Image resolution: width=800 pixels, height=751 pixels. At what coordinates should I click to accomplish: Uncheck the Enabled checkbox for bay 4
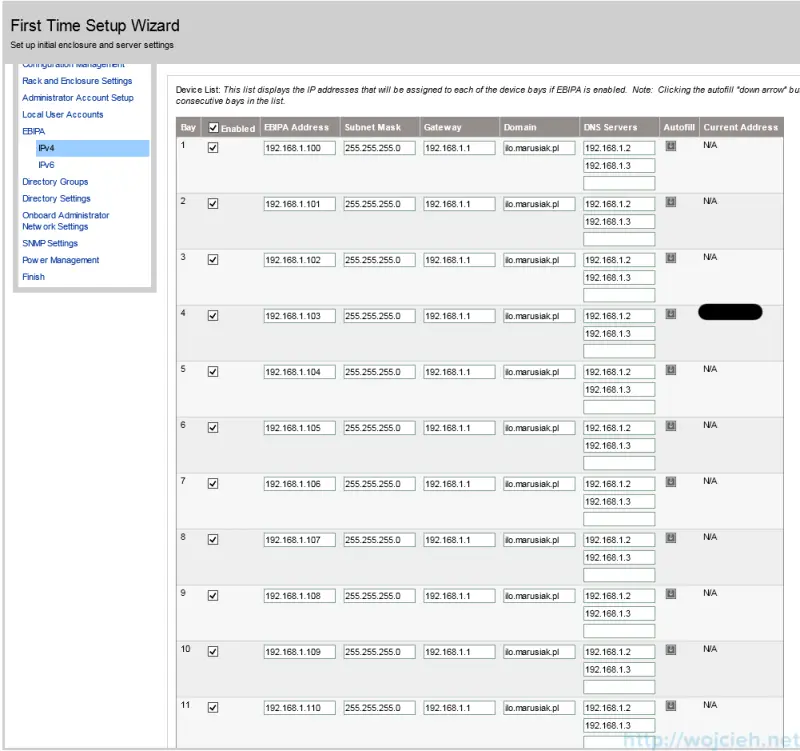click(213, 316)
